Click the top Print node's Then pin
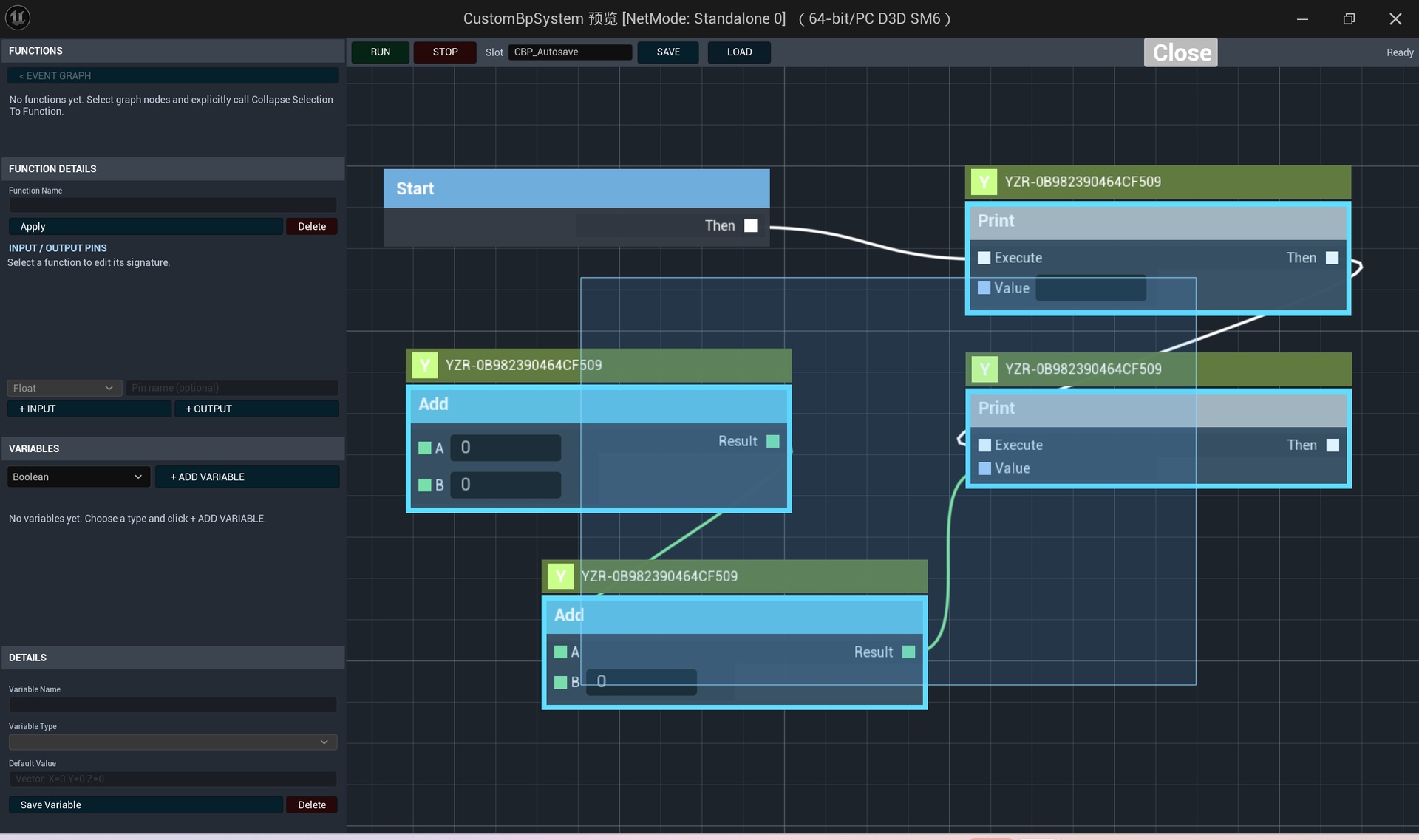This screenshot has height=840, width=1419. click(1332, 258)
